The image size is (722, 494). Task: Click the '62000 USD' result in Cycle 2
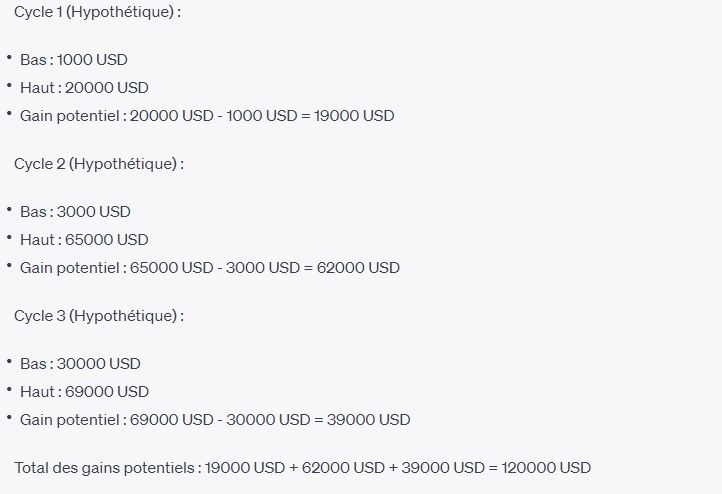358,268
